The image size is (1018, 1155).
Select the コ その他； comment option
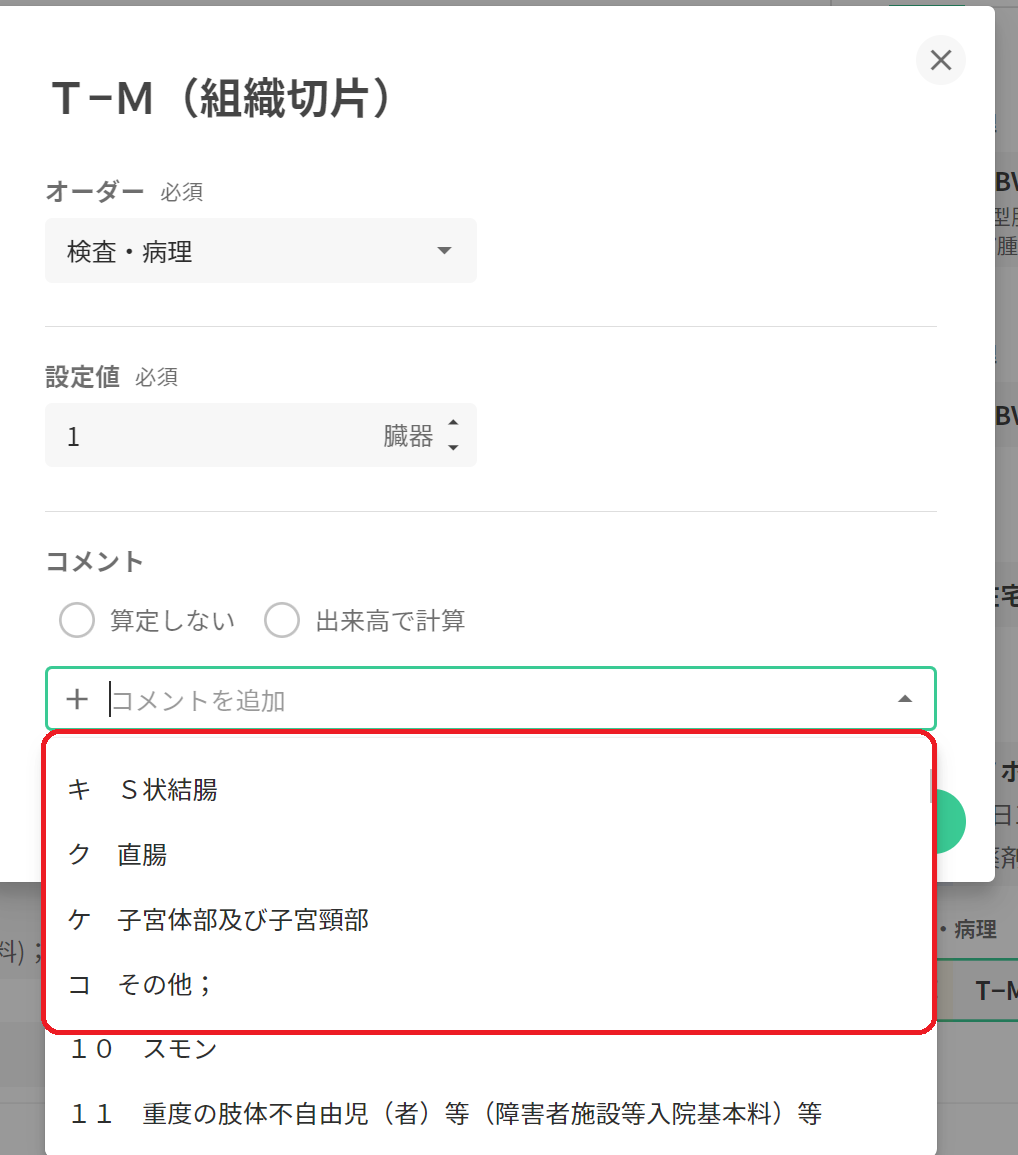click(x=140, y=985)
